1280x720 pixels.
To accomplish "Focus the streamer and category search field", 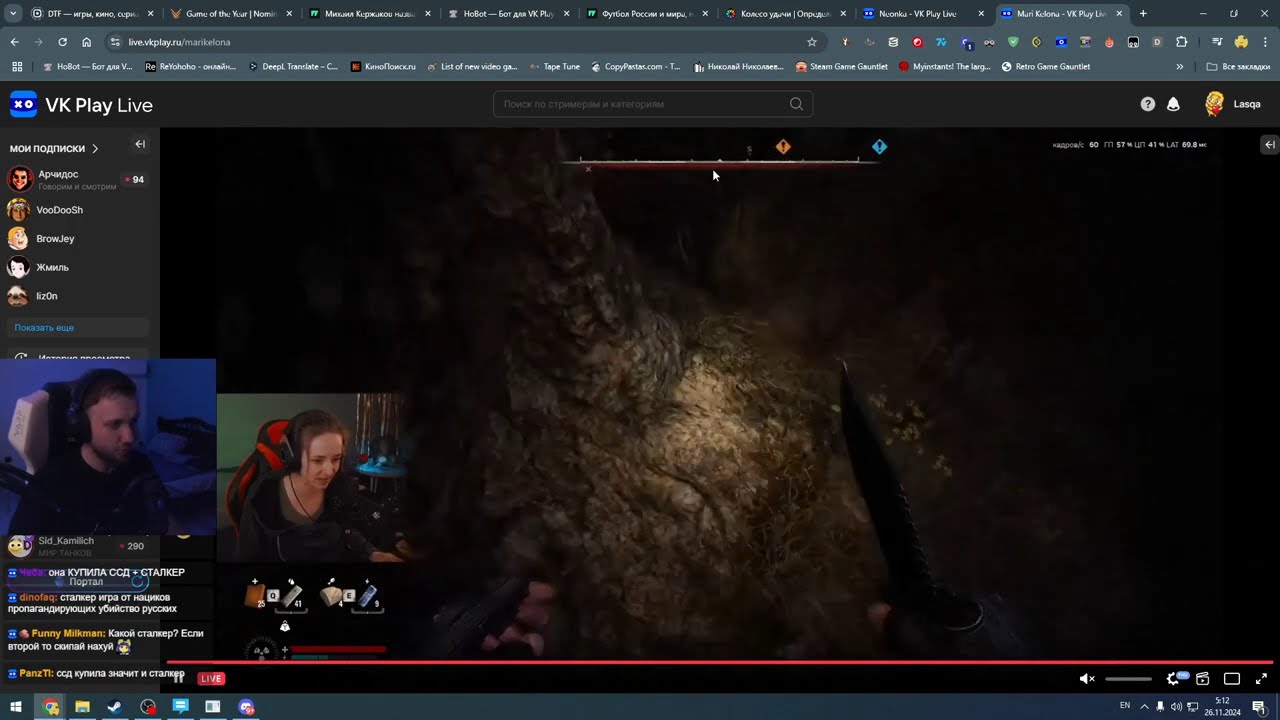I will pyautogui.click(x=652, y=104).
